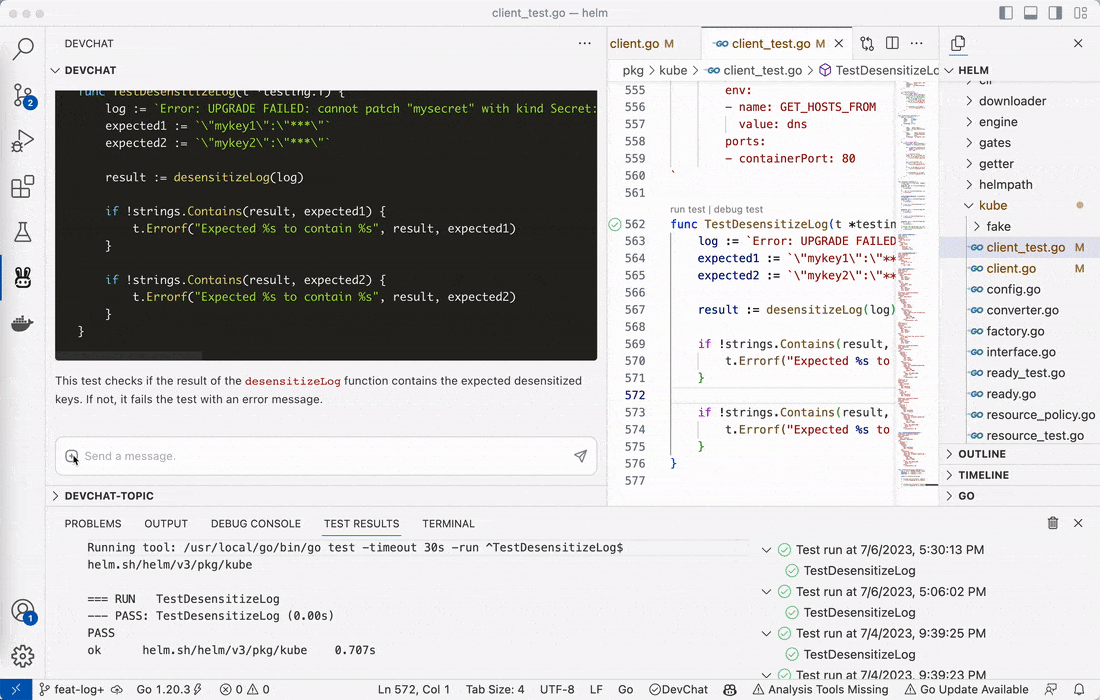
Task: Open the Search view in the activity bar
Action: pyautogui.click(x=23, y=49)
